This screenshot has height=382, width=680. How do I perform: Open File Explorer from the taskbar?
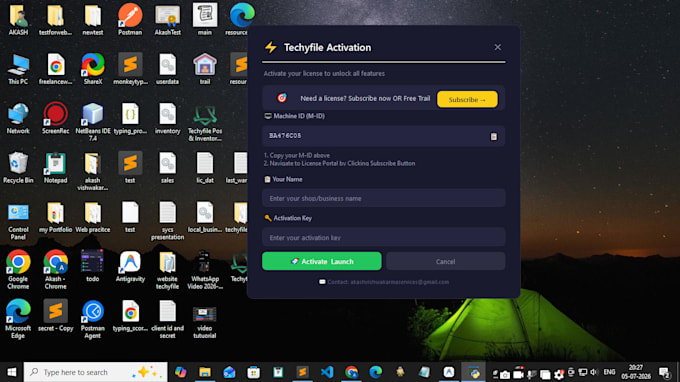(205, 372)
